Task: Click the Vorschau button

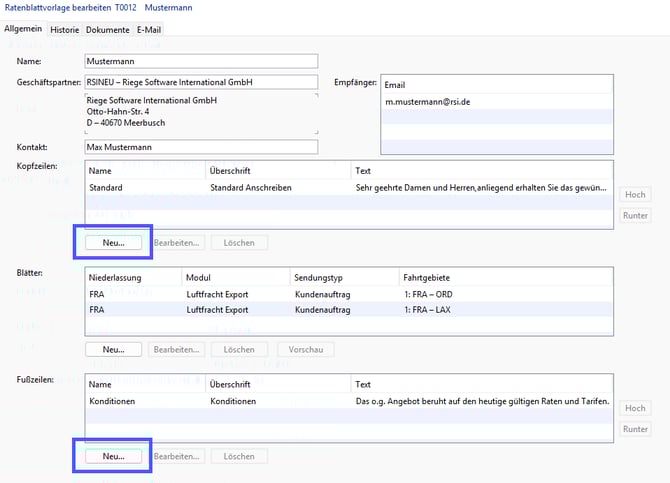Action: point(304,349)
